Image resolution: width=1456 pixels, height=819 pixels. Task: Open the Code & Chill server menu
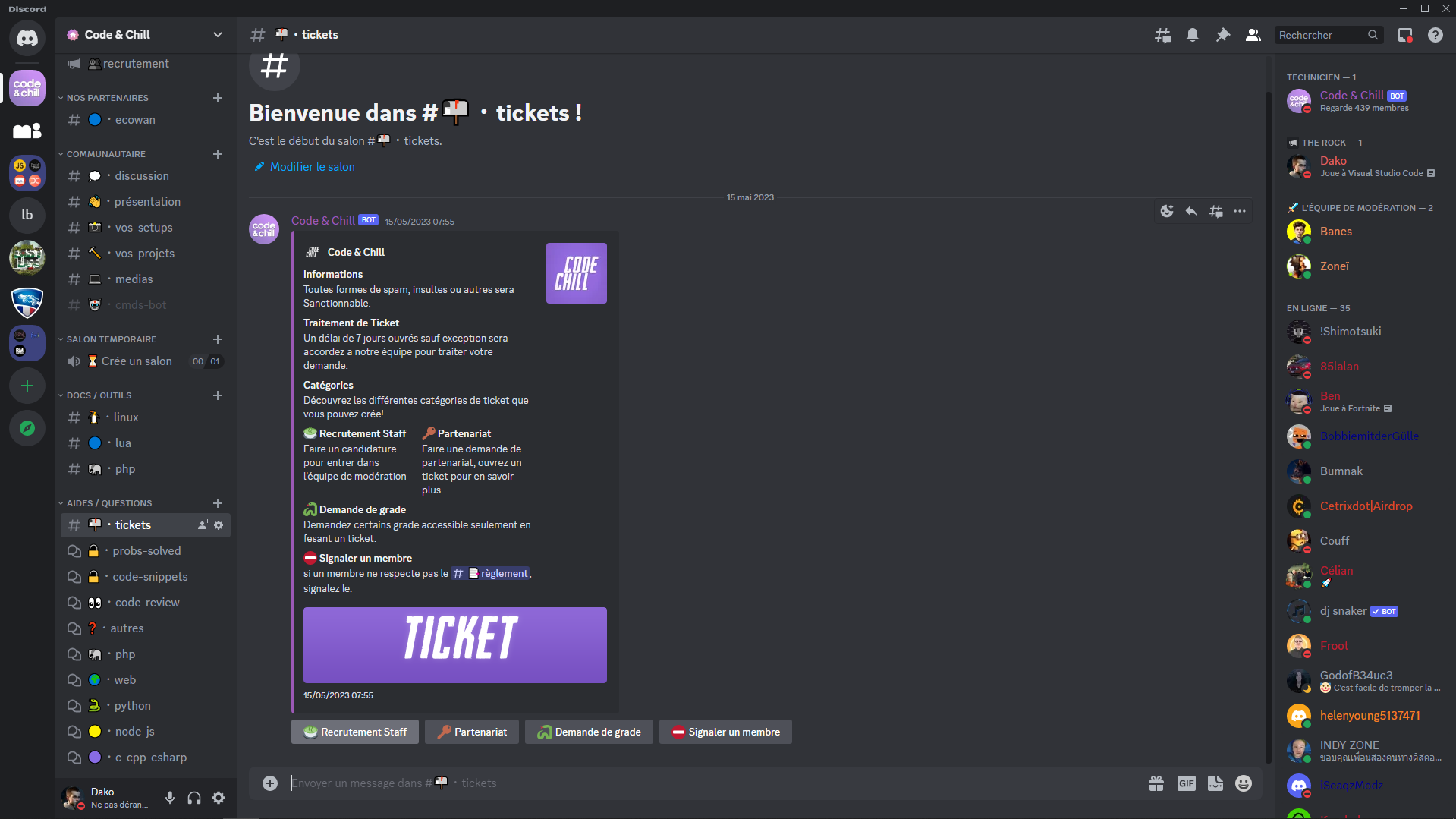(144, 35)
